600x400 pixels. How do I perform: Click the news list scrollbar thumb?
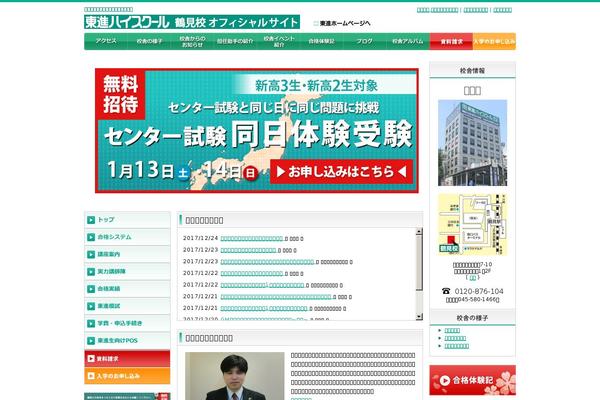(x=419, y=263)
